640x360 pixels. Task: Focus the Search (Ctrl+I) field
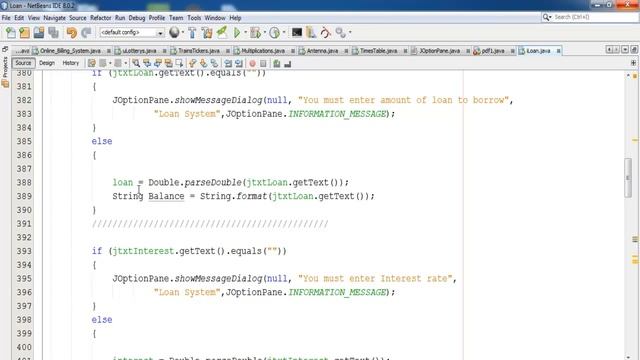[589, 17]
